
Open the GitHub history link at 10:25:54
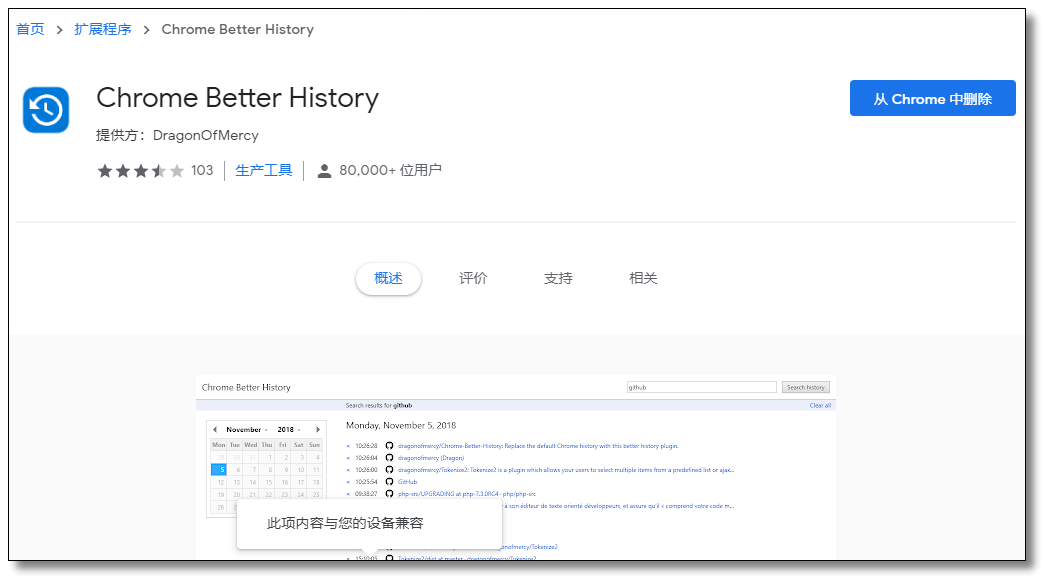click(x=407, y=482)
